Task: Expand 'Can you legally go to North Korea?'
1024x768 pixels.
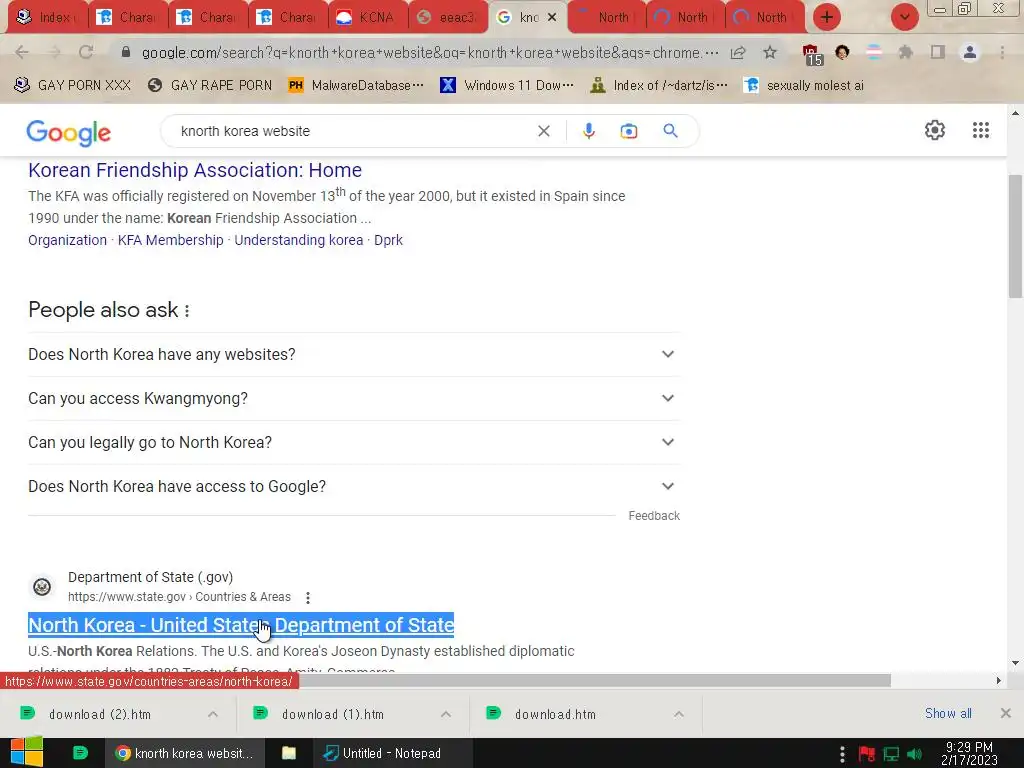Action: [354, 442]
